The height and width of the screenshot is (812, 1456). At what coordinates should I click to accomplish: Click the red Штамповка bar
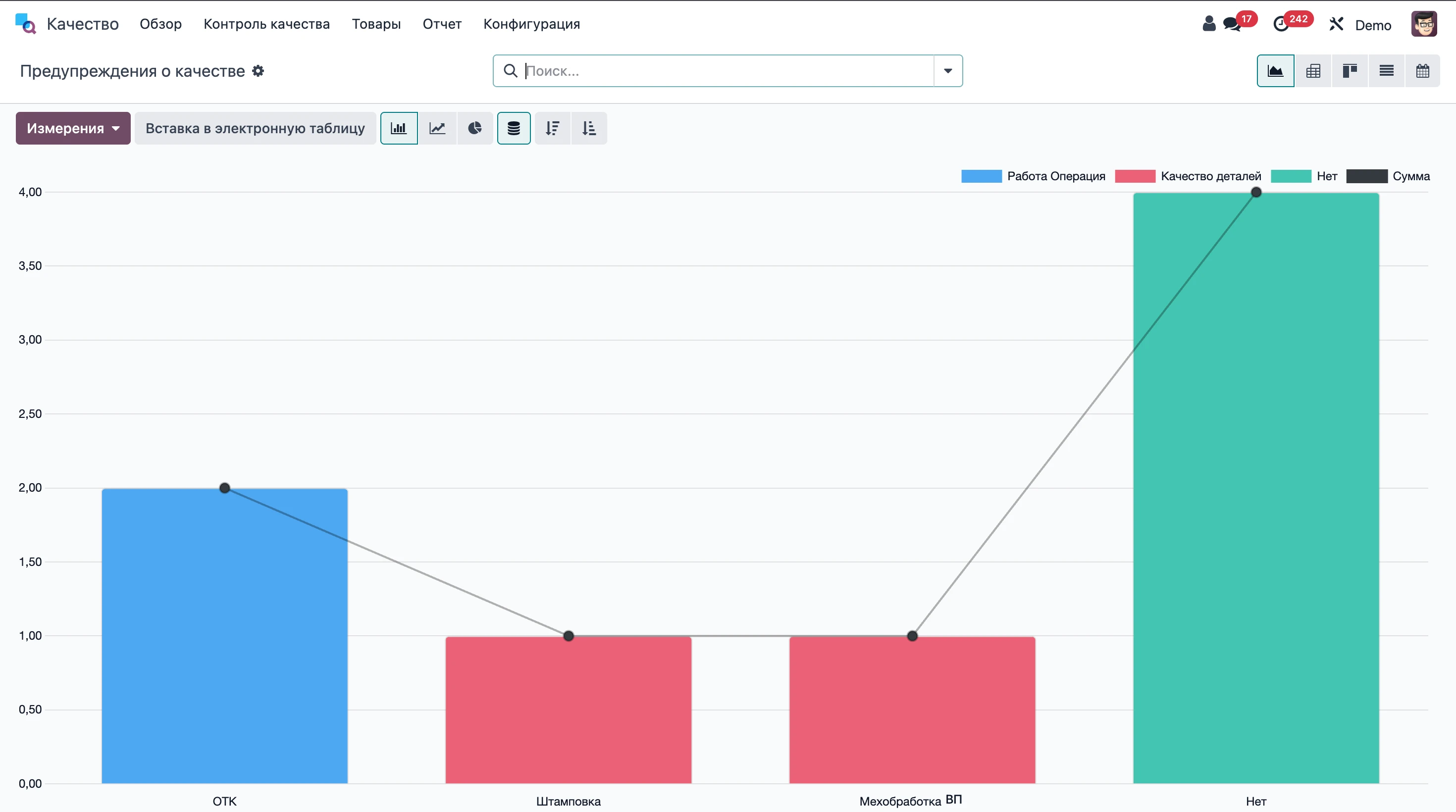[568, 710]
